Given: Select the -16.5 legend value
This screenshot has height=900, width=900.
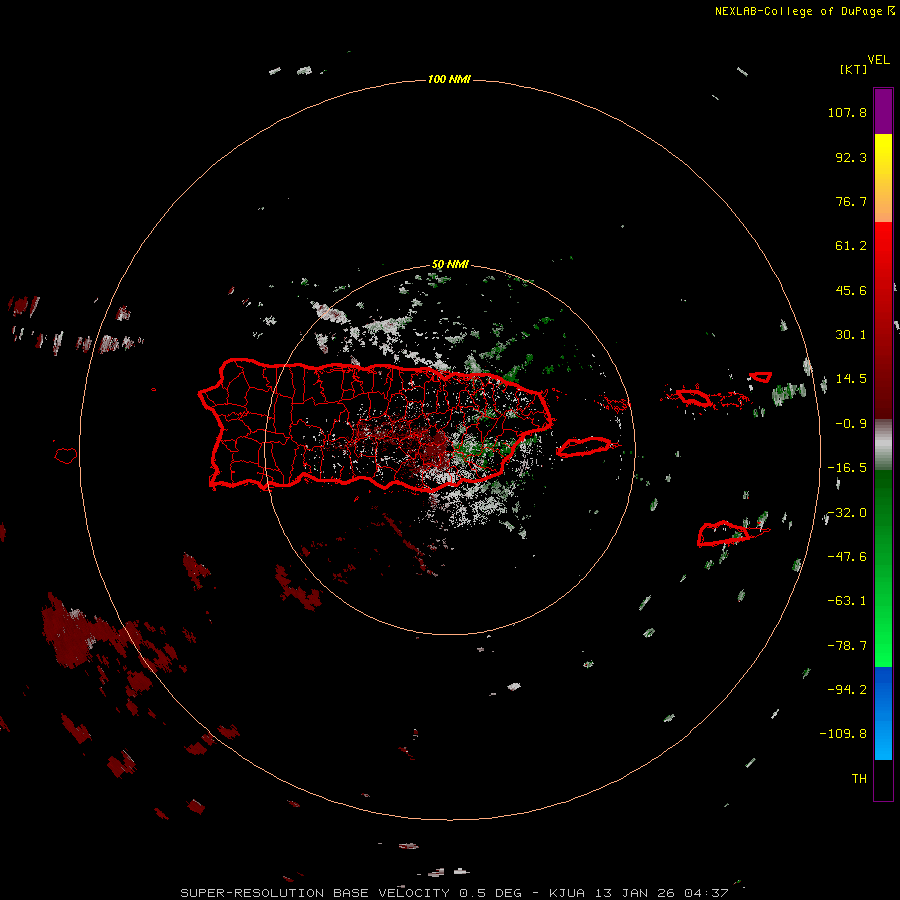Looking at the screenshot, I should point(847,468).
